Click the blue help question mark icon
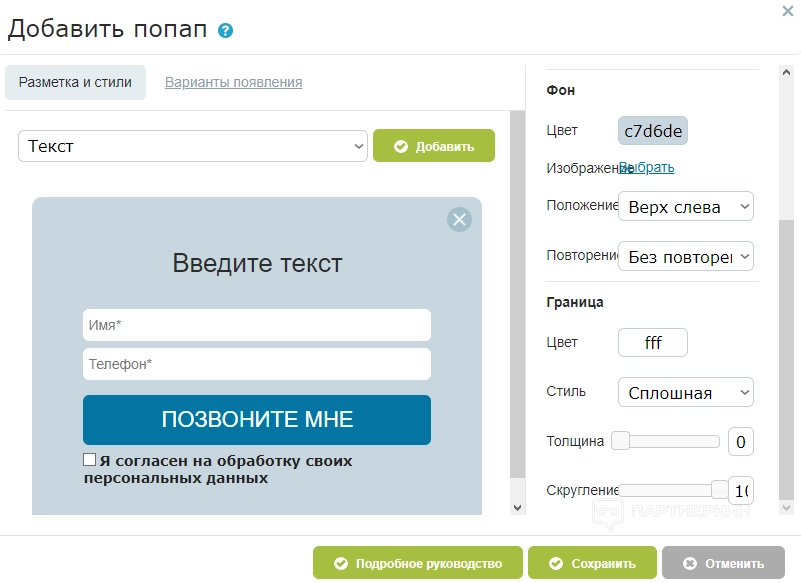The height and width of the screenshot is (583, 801). pyautogui.click(x=225, y=31)
